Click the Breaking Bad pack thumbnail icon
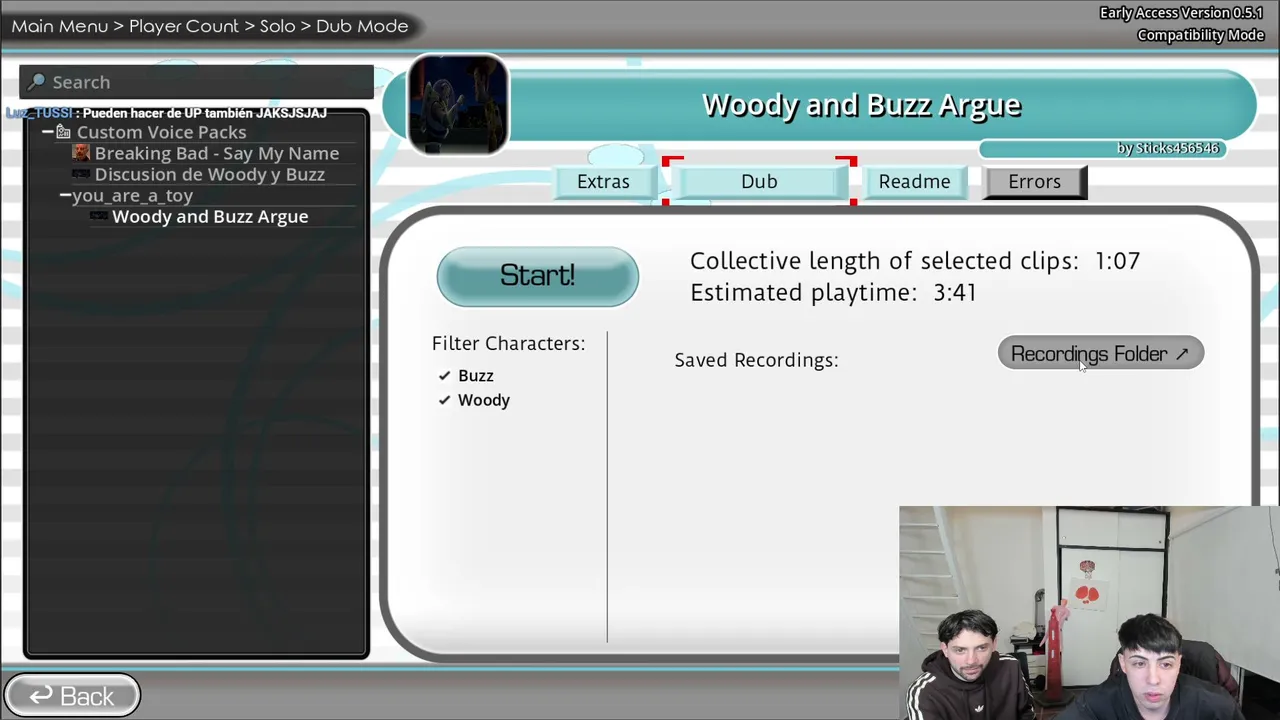The width and height of the screenshot is (1280, 720). coord(81,153)
